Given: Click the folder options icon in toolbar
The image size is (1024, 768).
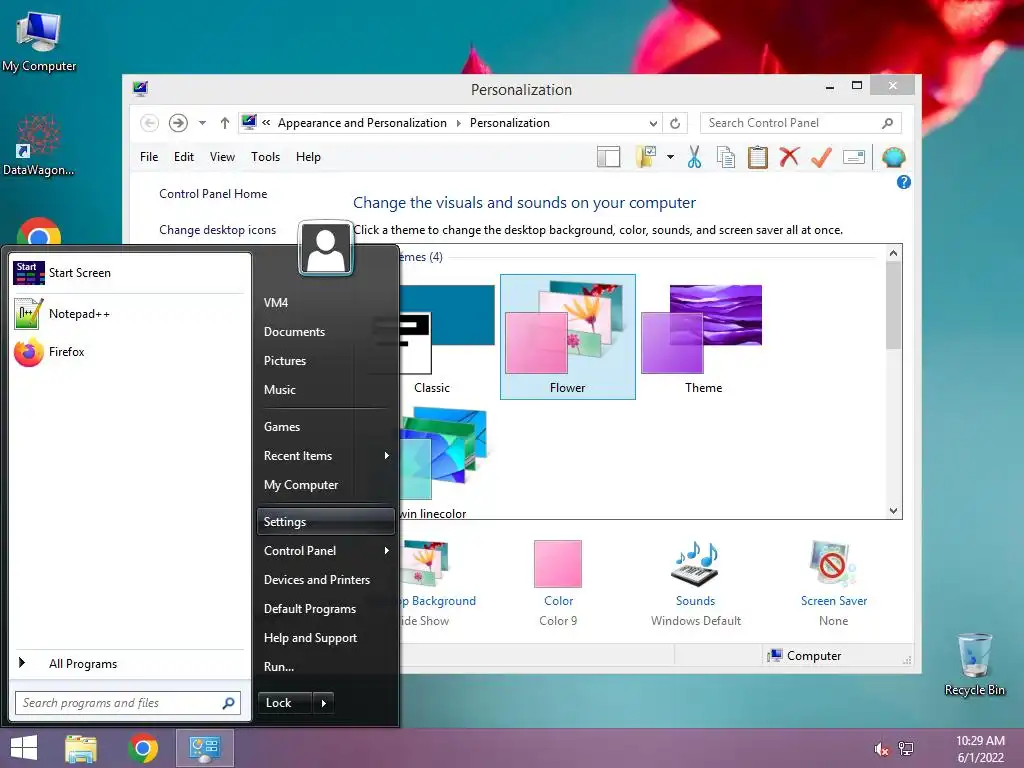Looking at the screenshot, I should (646, 157).
